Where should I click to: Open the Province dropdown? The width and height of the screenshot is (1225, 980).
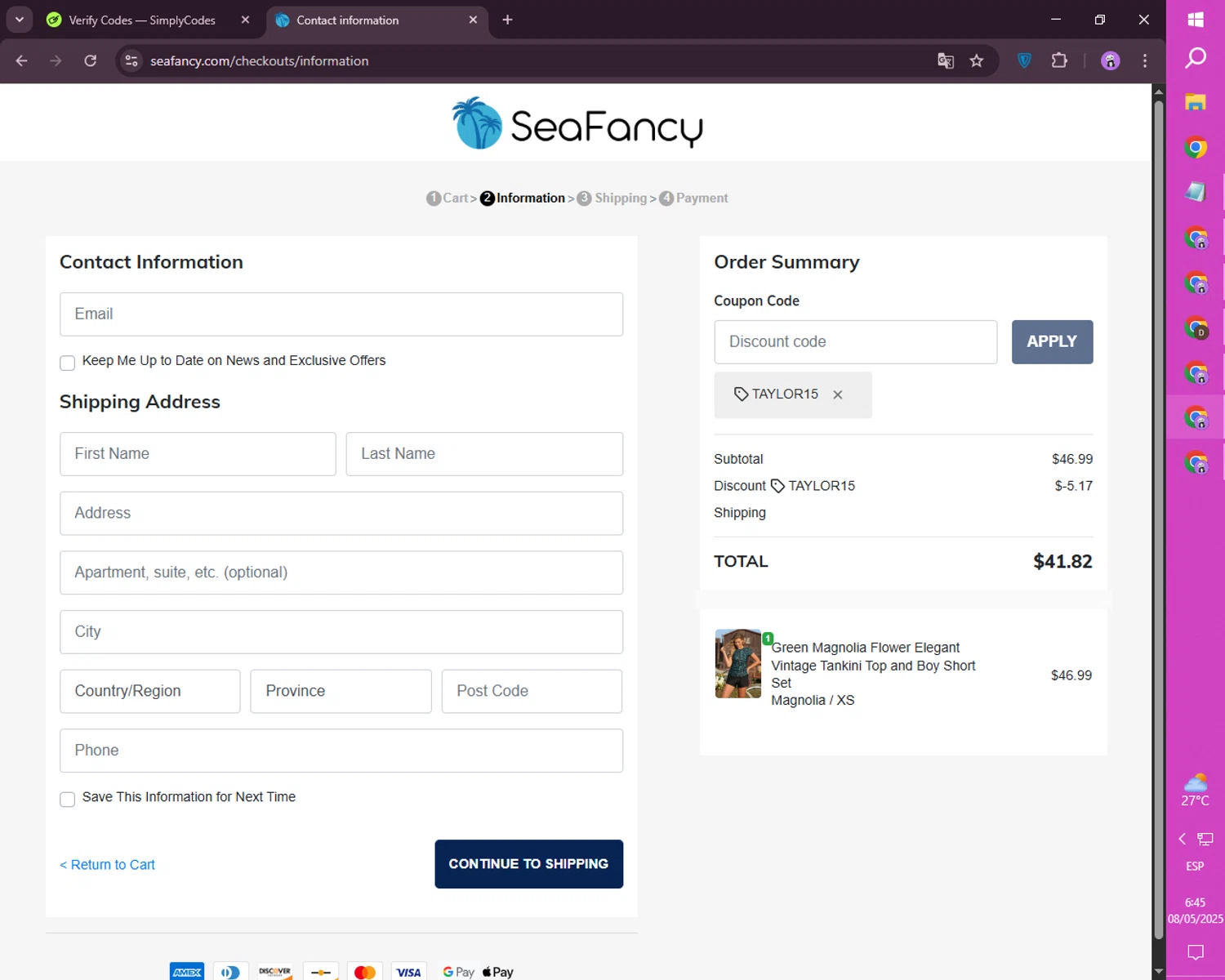click(x=341, y=691)
